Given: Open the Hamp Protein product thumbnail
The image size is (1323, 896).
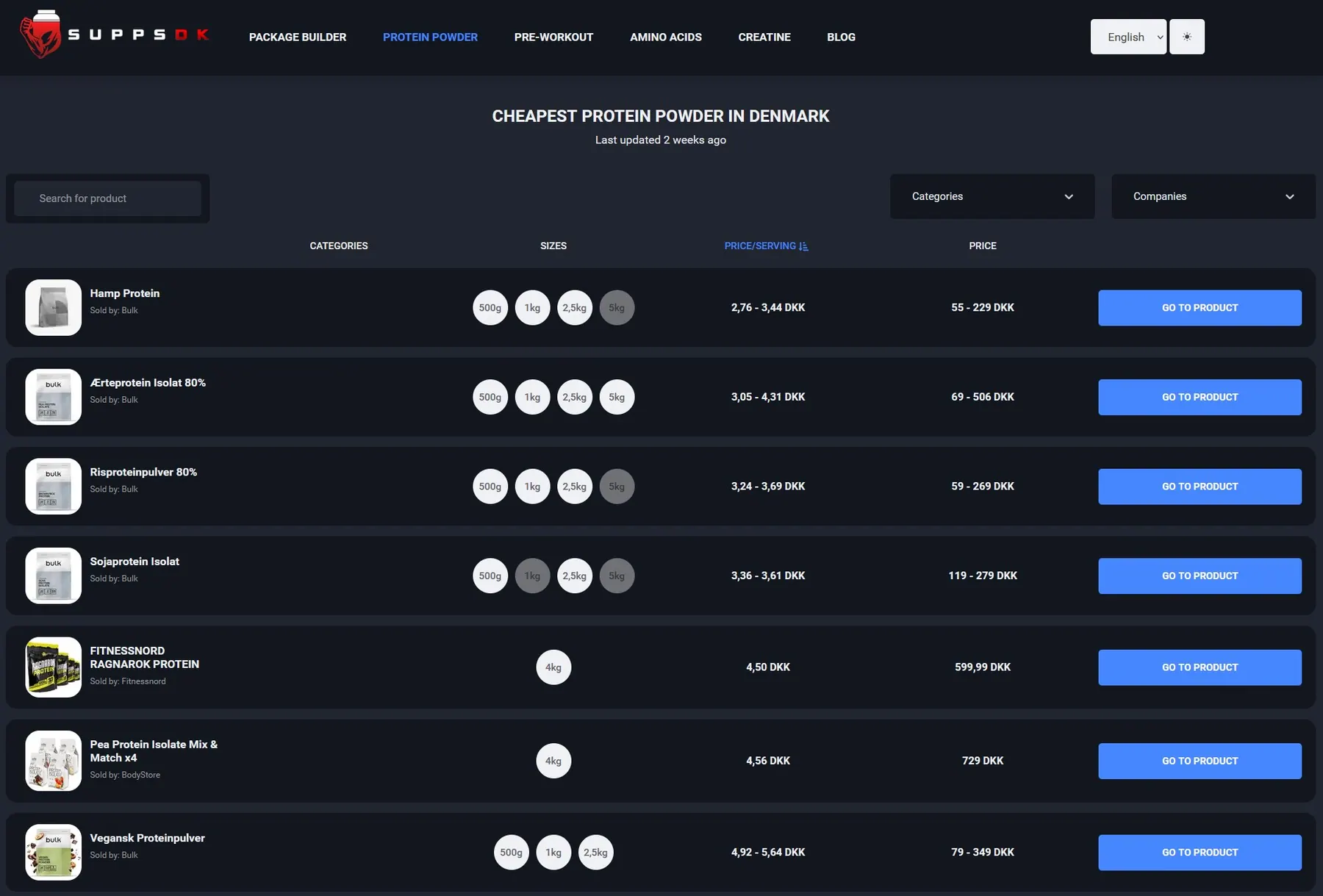Looking at the screenshot, I should pos(54,308).
